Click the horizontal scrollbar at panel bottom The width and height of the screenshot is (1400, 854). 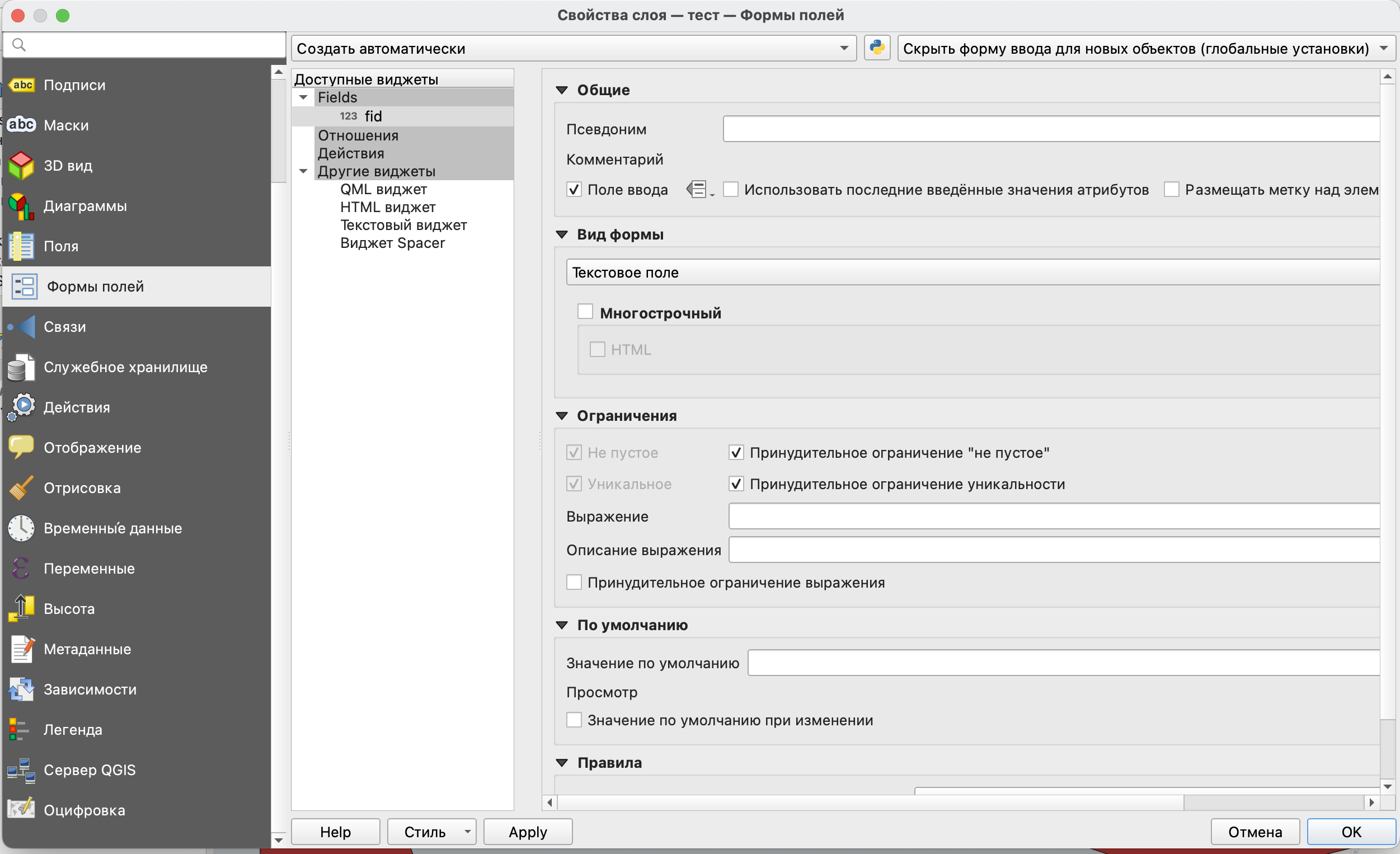coord(870,803)
